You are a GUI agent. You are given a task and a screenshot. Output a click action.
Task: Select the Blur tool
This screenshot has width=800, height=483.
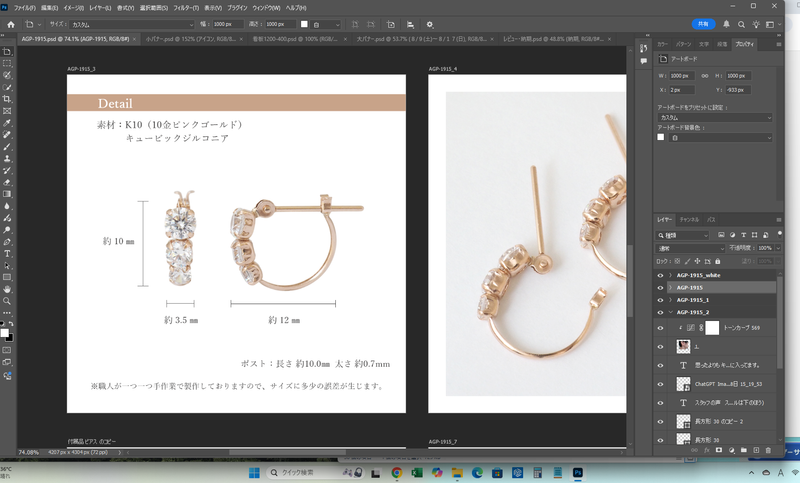pos(7,206)
